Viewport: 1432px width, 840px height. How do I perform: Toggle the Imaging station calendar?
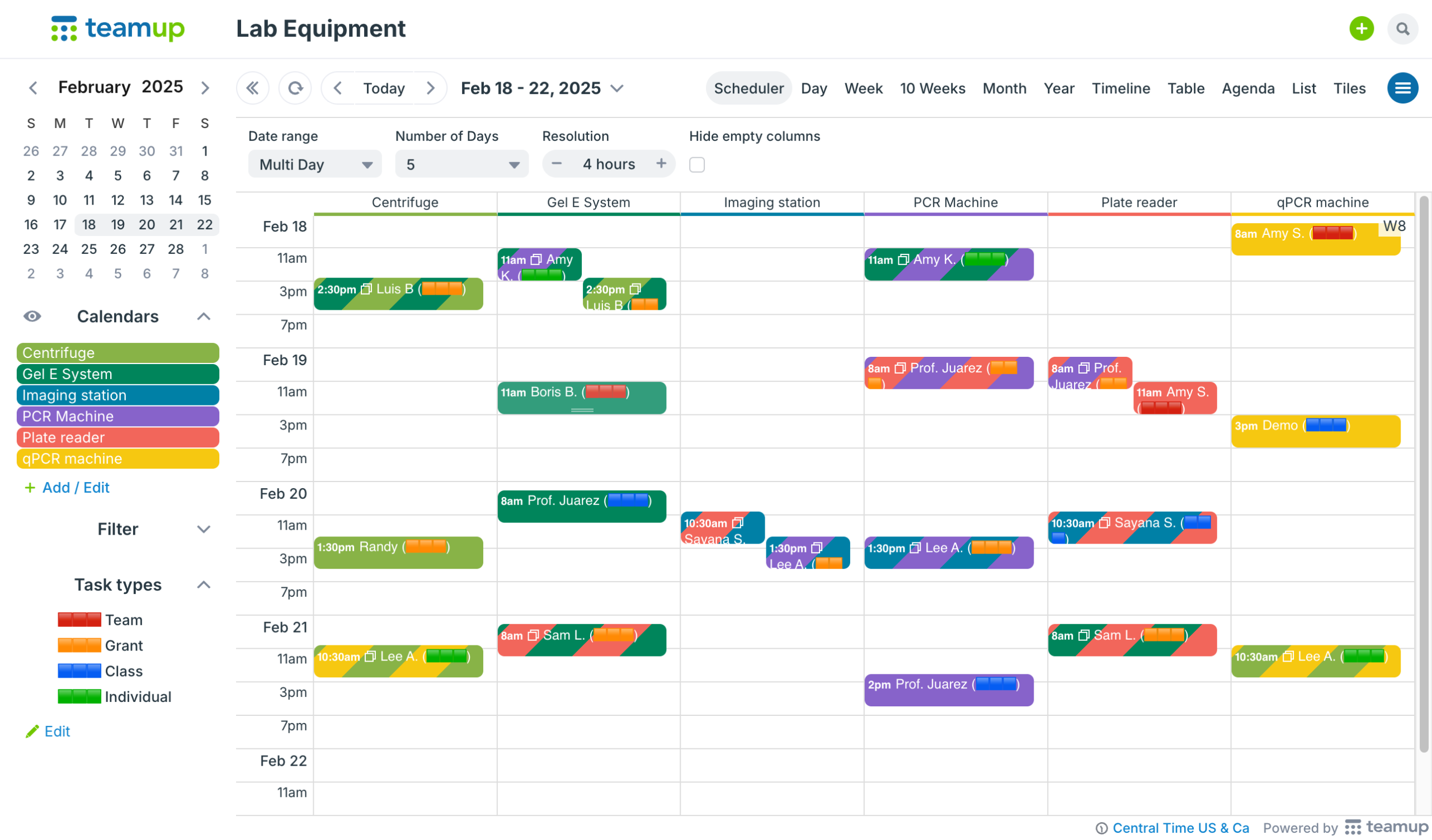[117, 395]
